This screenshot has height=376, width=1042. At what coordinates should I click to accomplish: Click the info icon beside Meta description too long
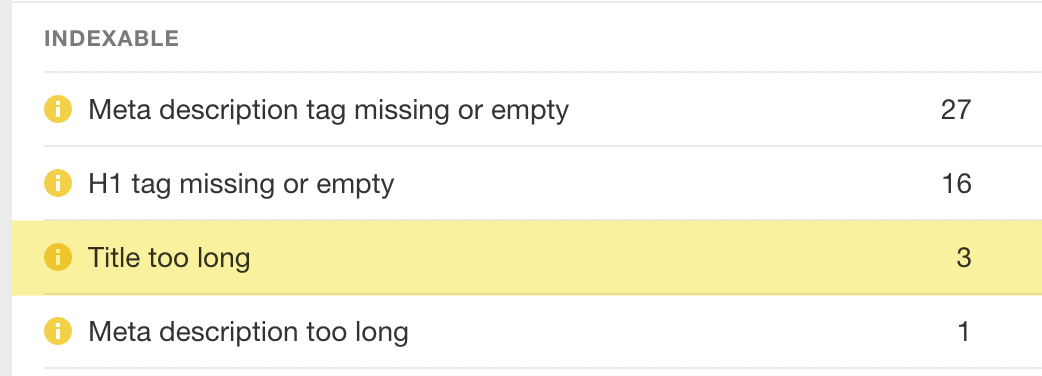[58, 331]
